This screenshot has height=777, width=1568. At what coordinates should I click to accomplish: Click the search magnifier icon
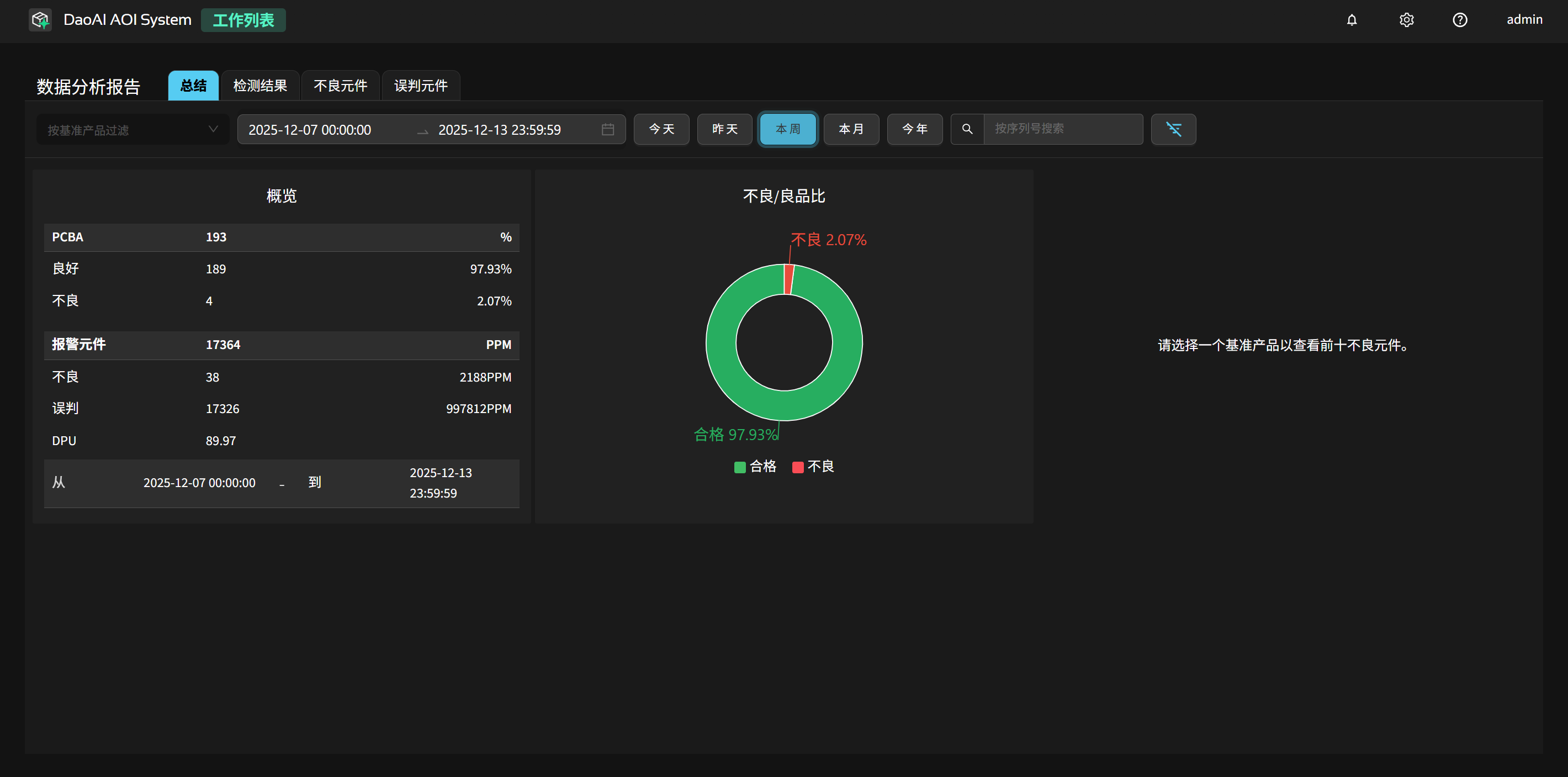pos(967,129)
